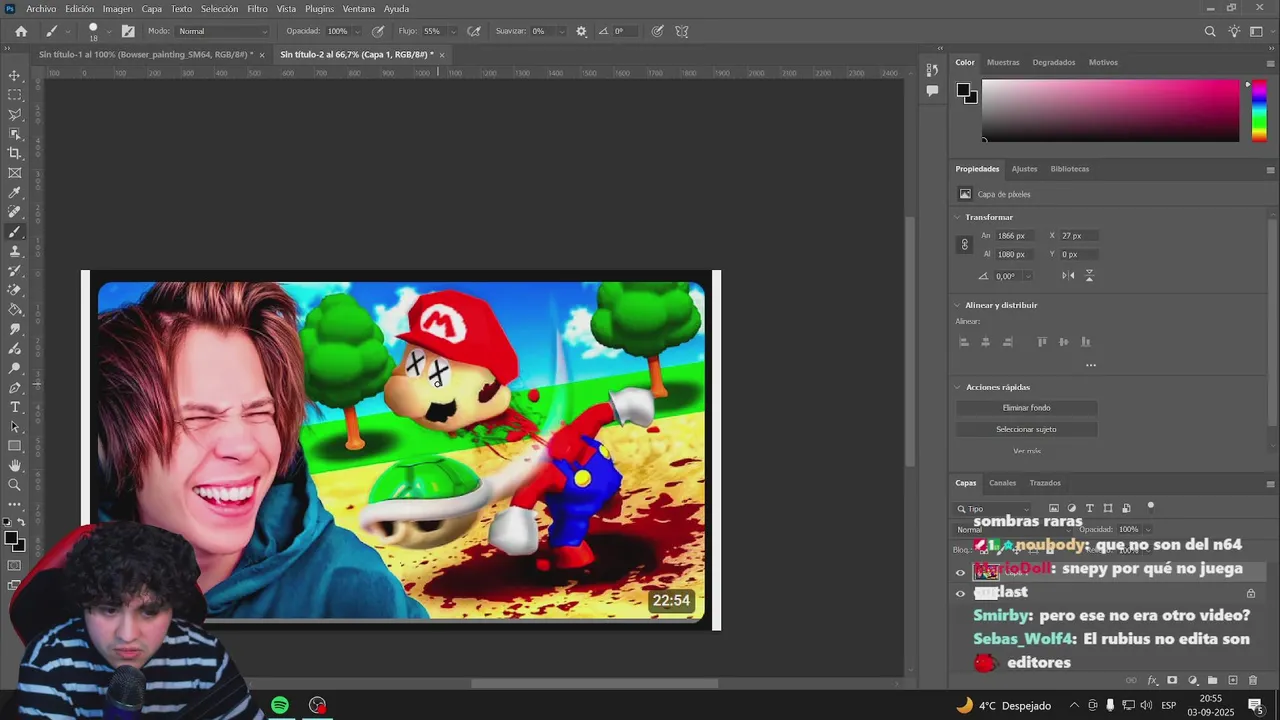This screenshot has height=720, width=1280.
Task: Toggle pressure for opacity button
Action: 378,31
